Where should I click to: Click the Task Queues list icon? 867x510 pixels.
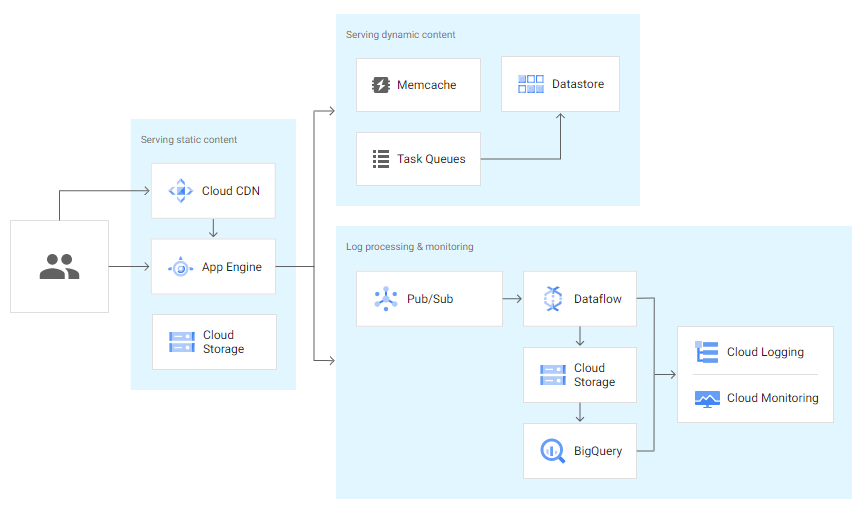click(381, 159)
